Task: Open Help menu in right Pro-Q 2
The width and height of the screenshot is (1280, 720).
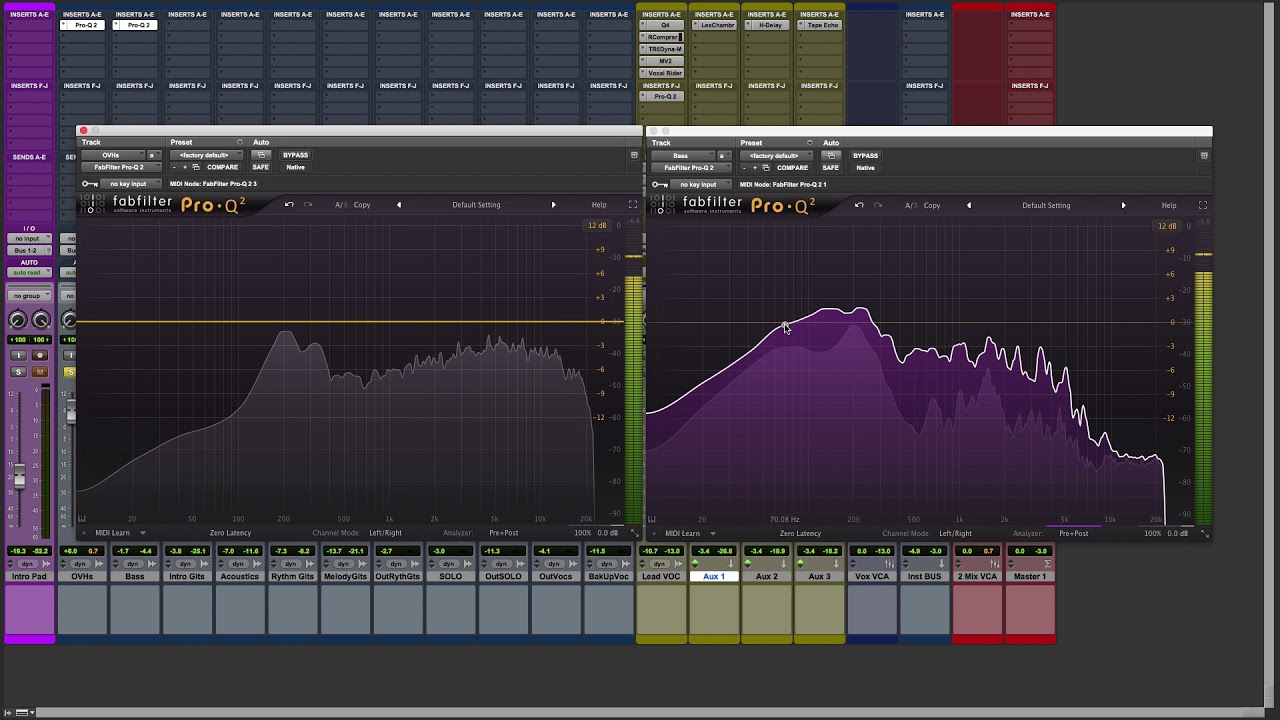Action: (1169, 205)
